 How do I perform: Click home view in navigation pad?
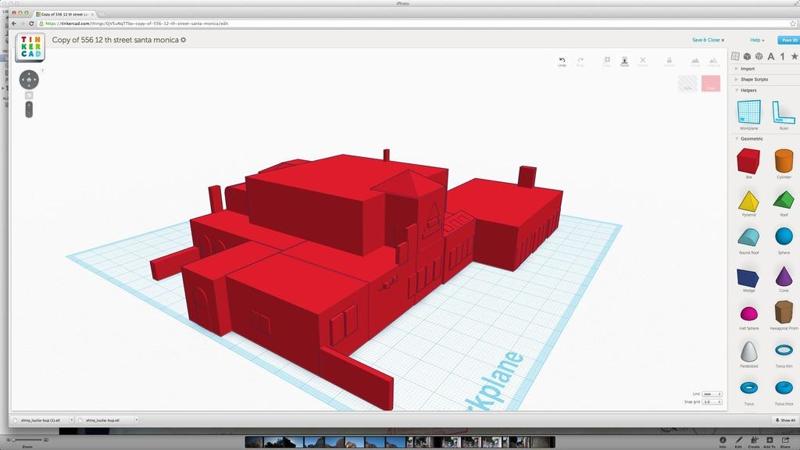tap(29, 80)
